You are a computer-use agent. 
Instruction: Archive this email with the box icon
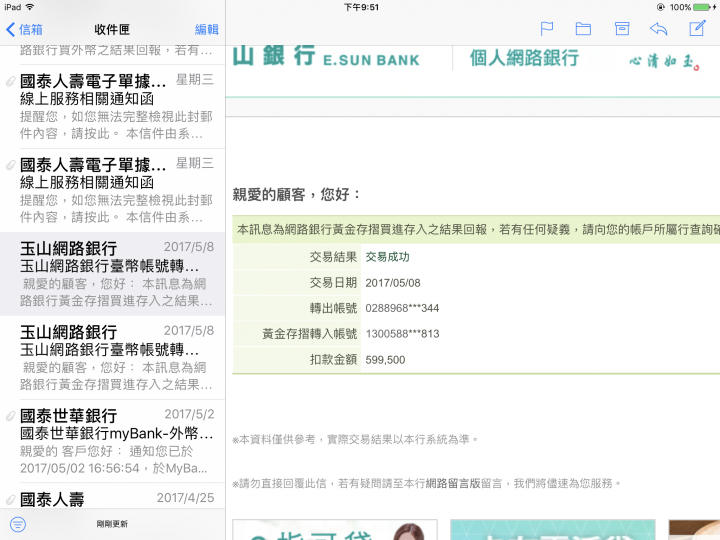point(621,29)
